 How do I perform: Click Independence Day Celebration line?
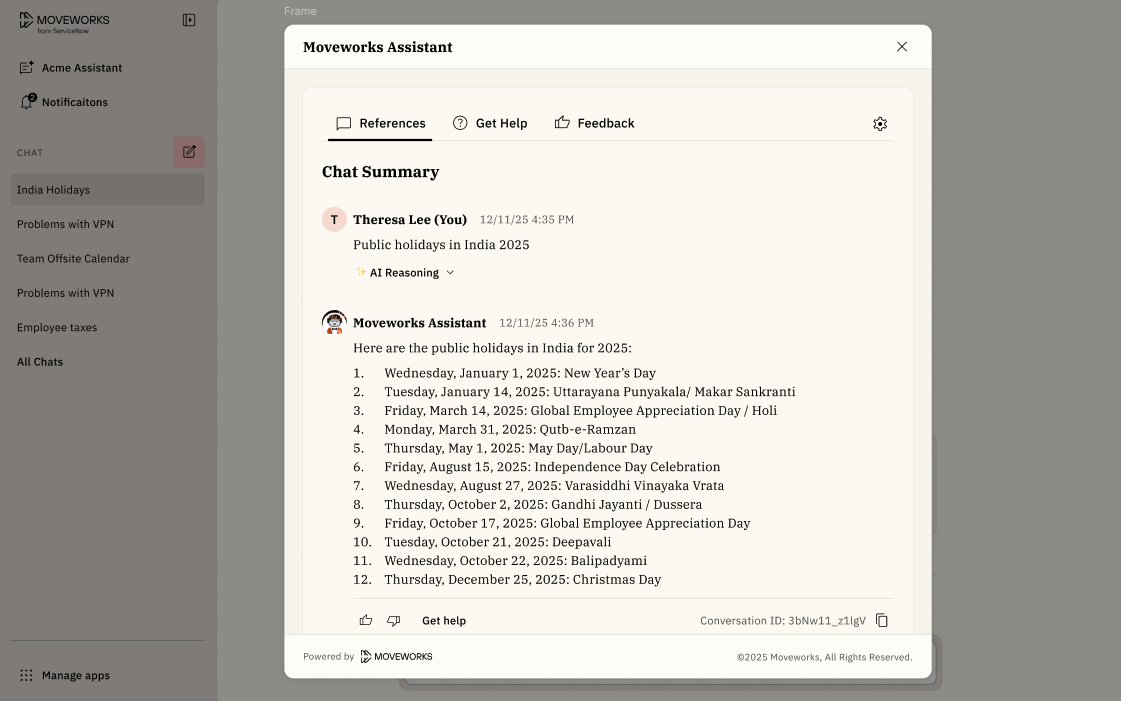point(552,467)
